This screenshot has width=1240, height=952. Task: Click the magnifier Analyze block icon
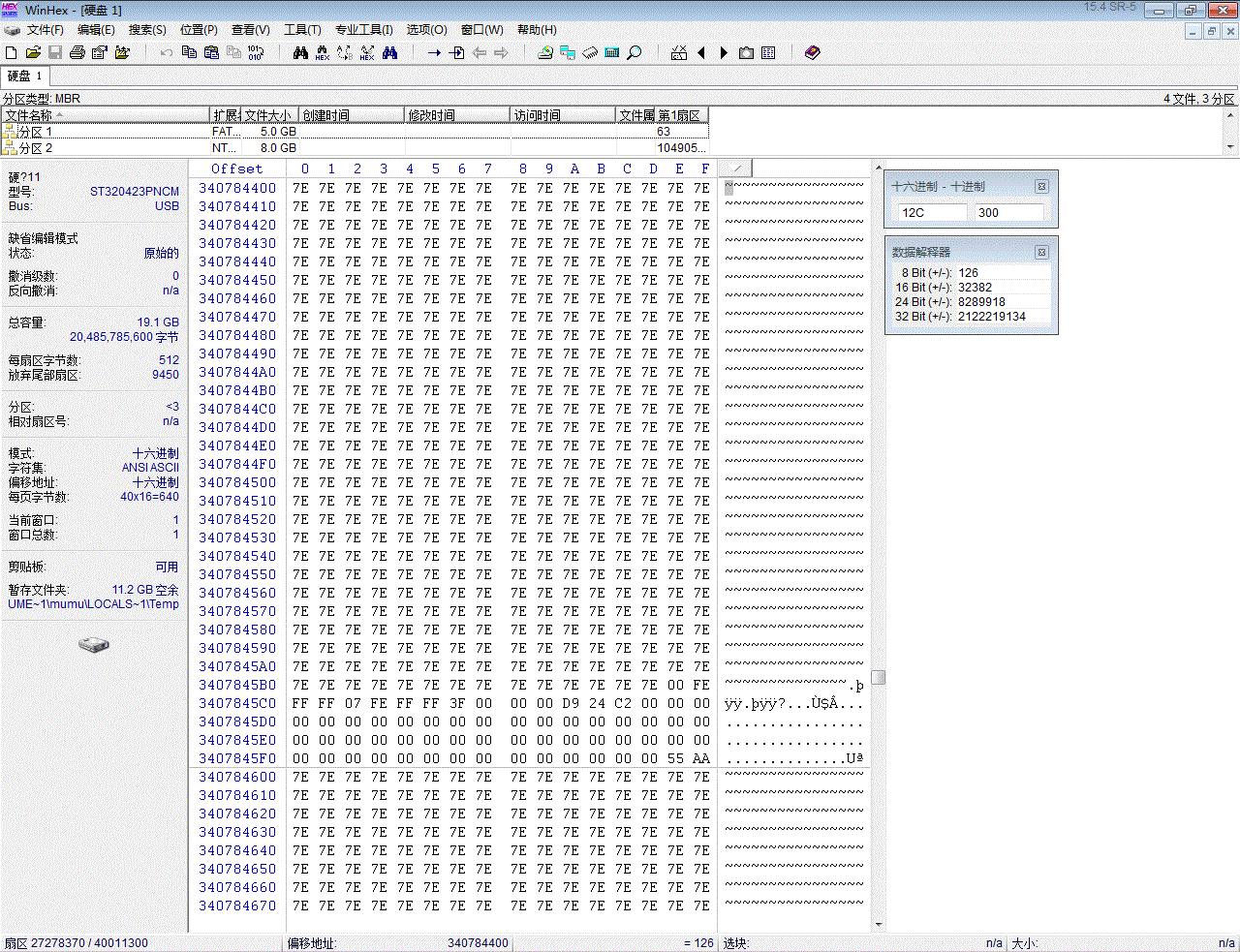[x=635, y=52]
